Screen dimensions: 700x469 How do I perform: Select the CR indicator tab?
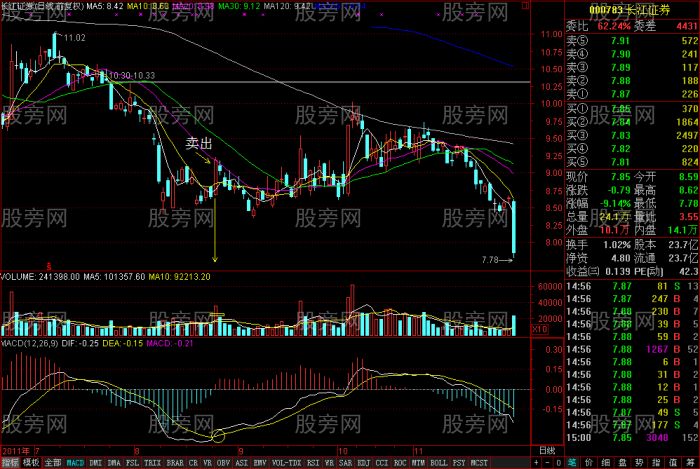tap(193, 463)
